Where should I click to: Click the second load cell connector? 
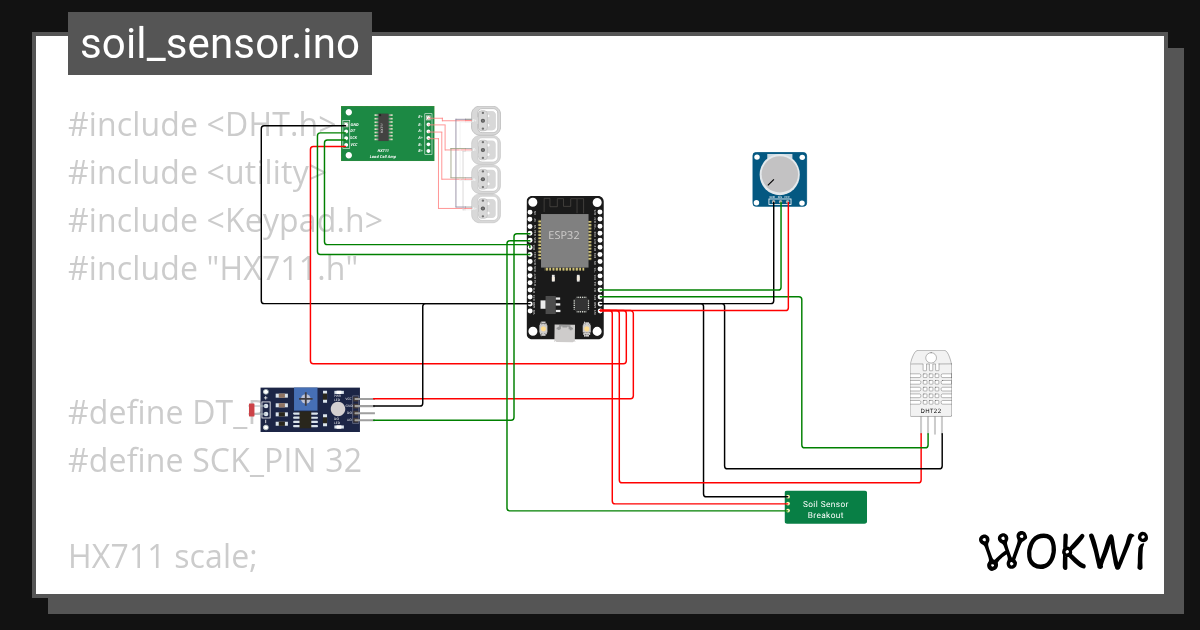(485, 149)
